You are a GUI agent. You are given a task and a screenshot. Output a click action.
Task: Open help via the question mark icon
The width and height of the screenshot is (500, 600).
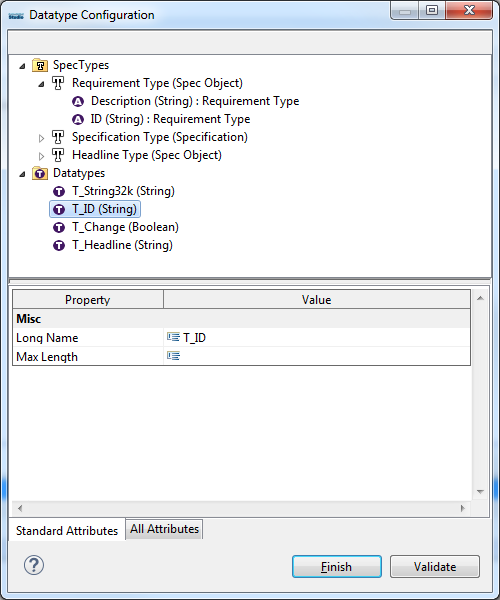pyautogui.click(x=34, y=565)
